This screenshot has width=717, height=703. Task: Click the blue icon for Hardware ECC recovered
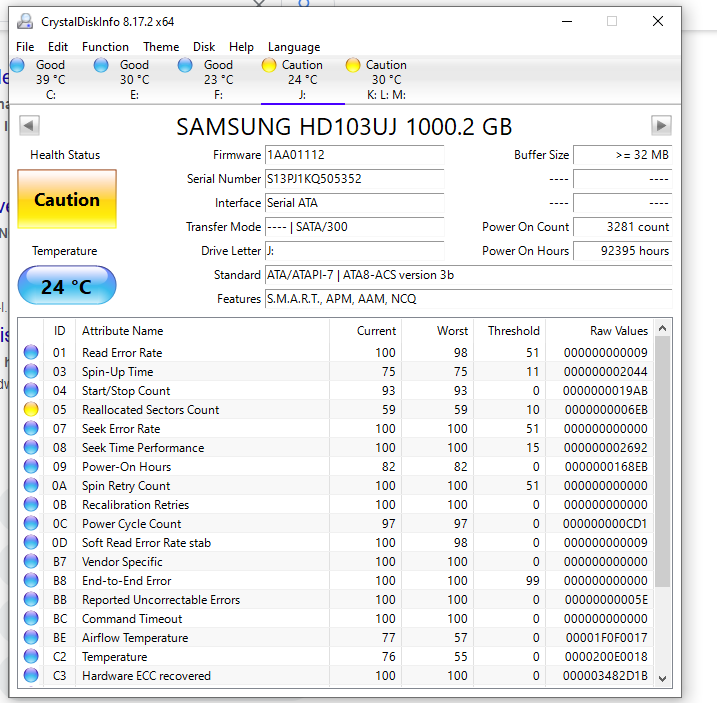pyautogui.click(x=31, y=676)
